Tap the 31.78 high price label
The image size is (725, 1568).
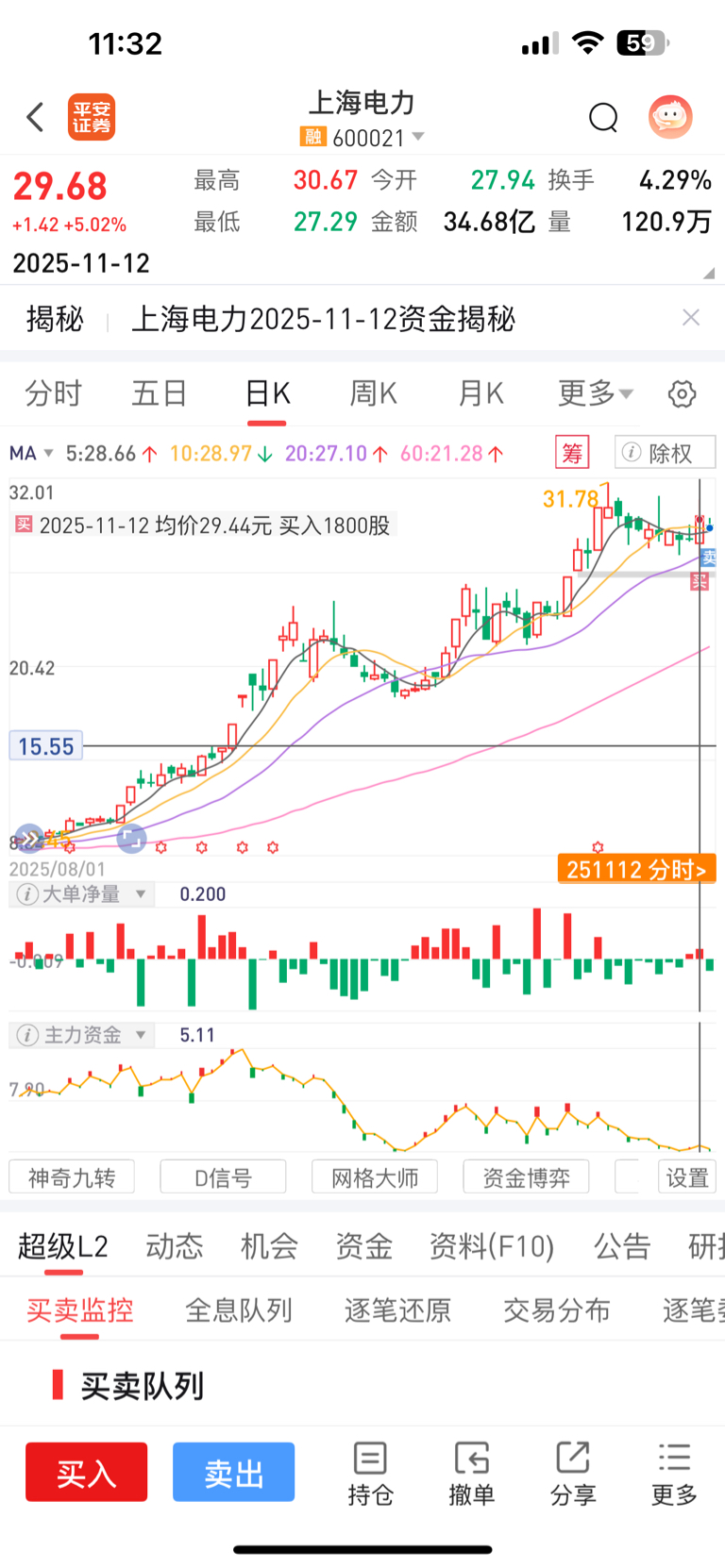570,498
